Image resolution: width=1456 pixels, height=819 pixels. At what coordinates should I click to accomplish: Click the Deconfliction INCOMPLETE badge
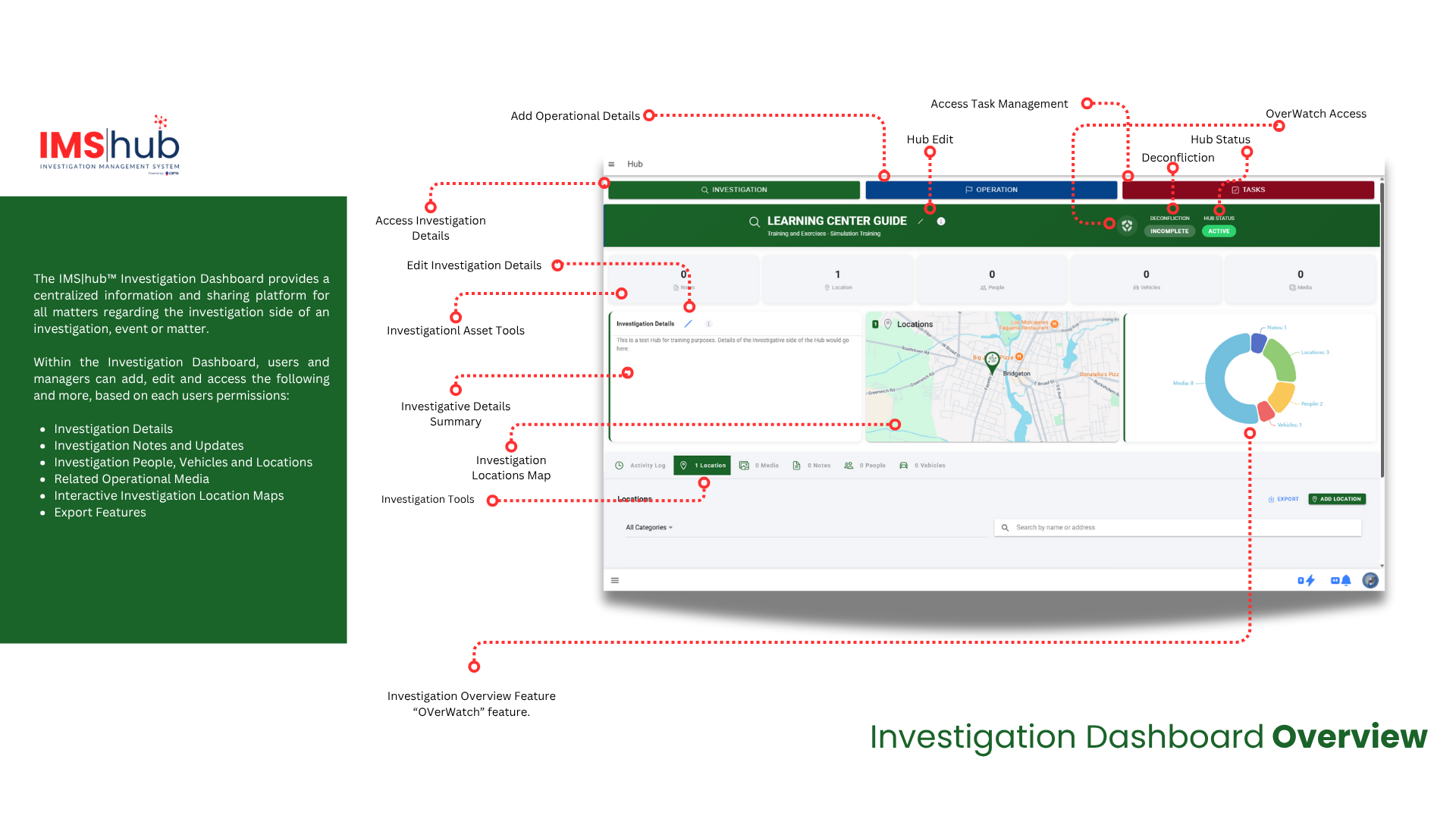tap(1169, 231)
